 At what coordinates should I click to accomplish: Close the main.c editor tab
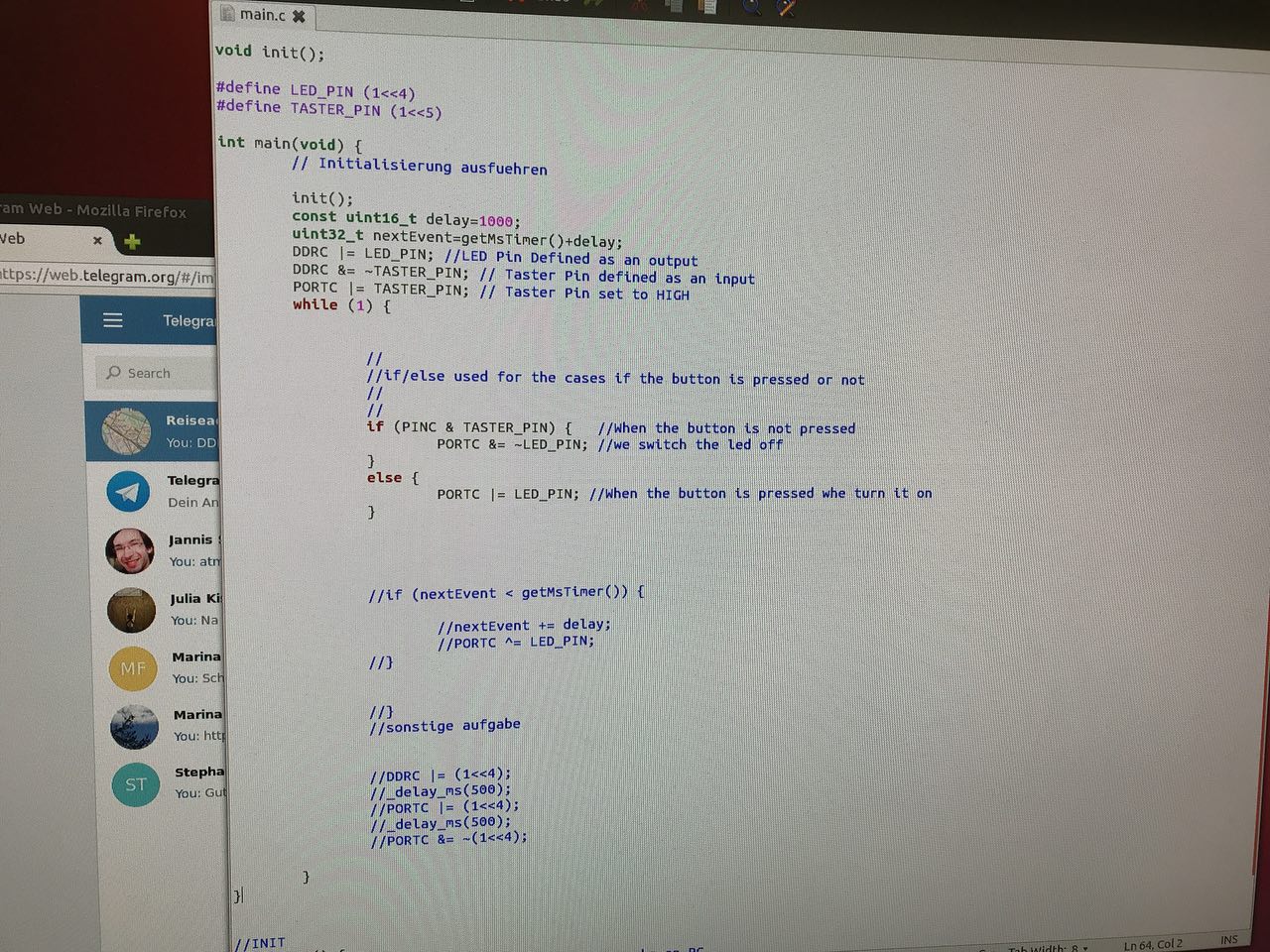click(299, 16)
